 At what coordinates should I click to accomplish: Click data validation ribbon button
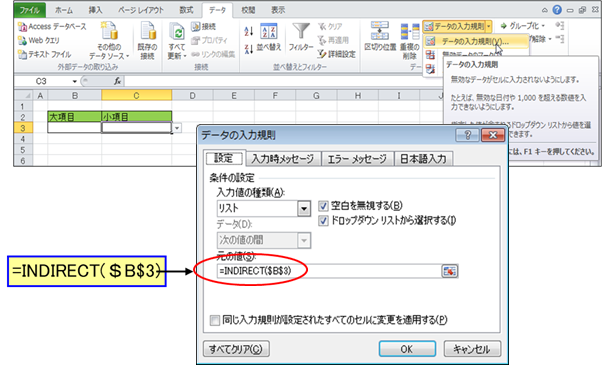click(454, 26)
